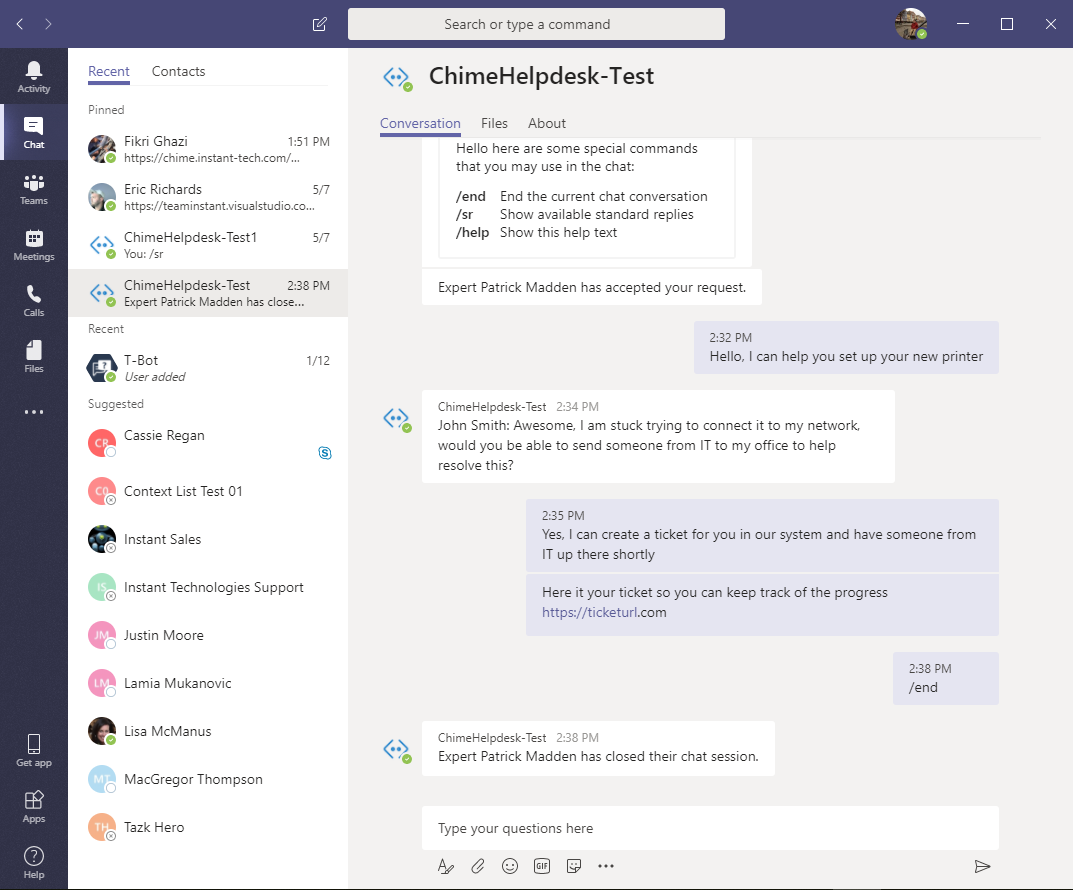The height and width of the screenshot is (890, 1073).
Task: Minimize the Teams window
Action: coord(963,24)
